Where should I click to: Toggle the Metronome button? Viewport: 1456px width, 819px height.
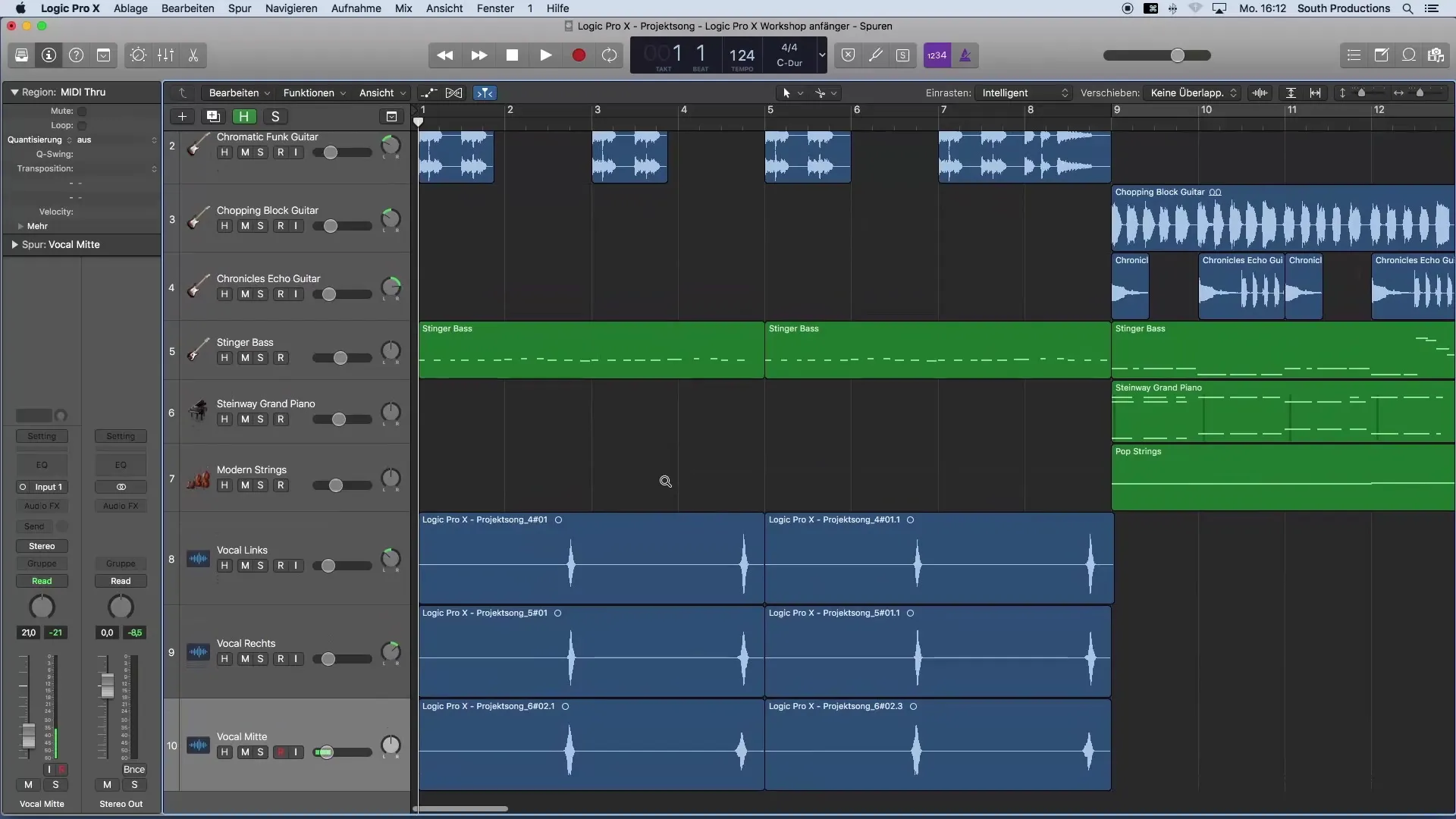click(965, 55)
